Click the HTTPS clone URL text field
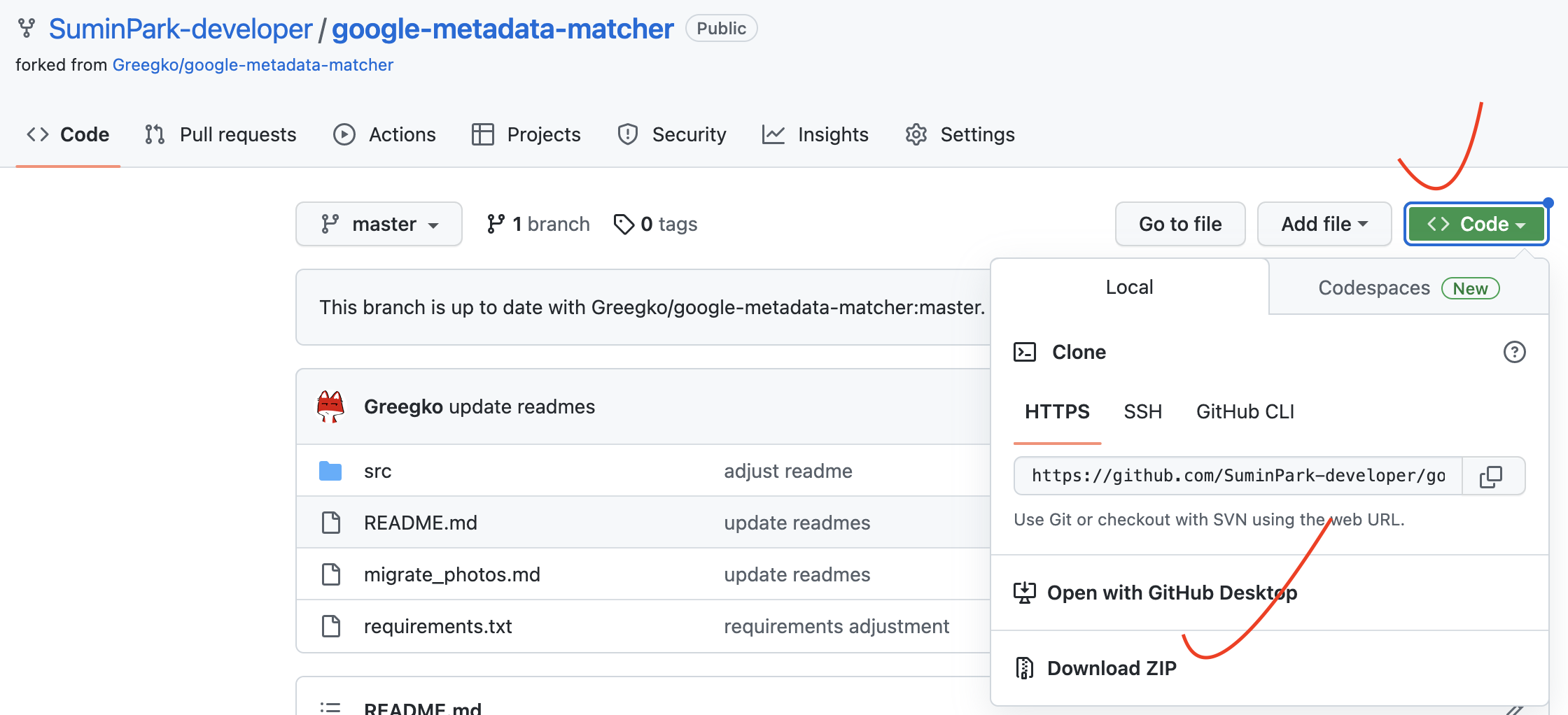1568x715 pixels. coord(1238,476)
